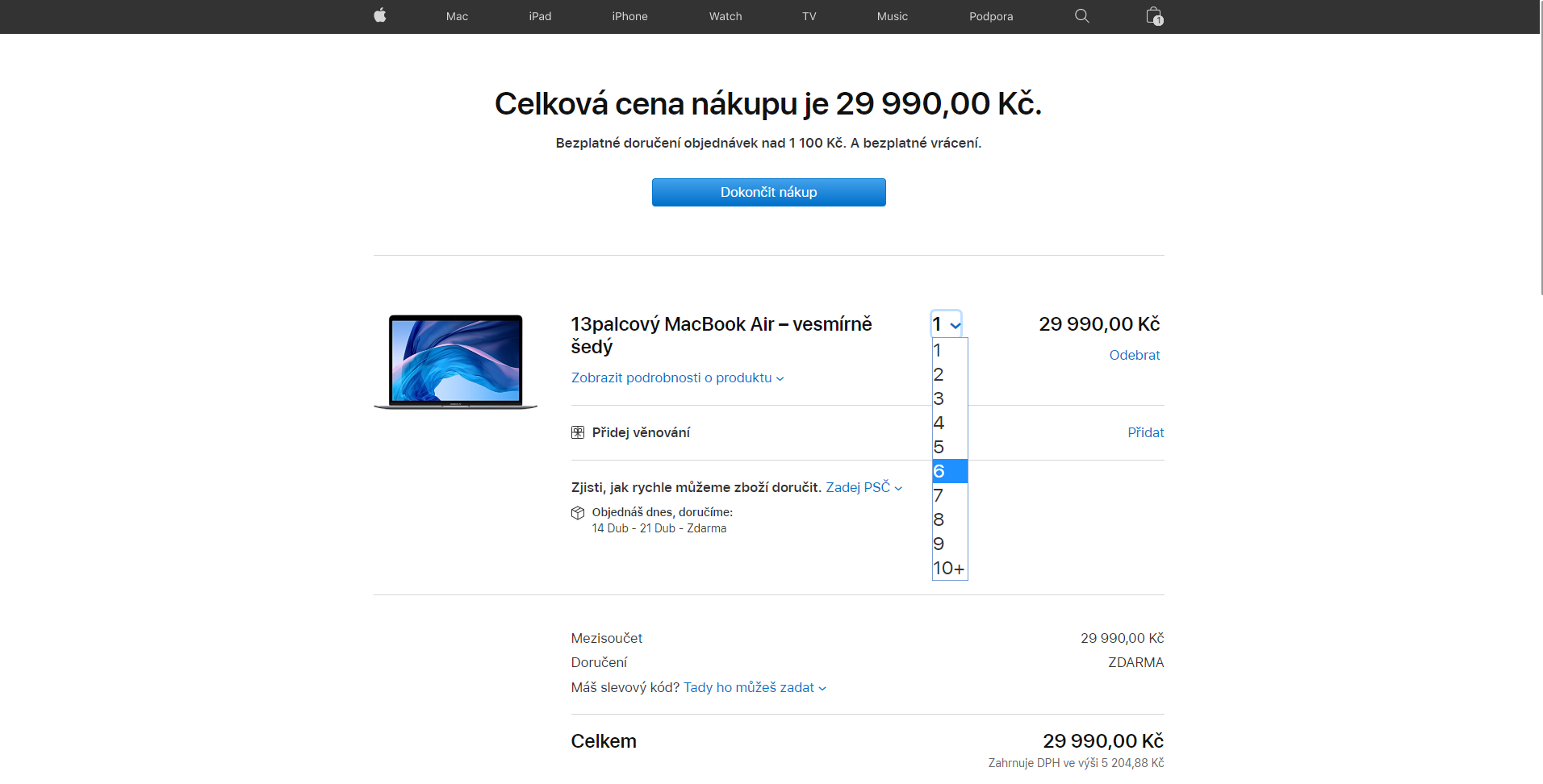This screenshot has height=784, width=1543.
Task: Click the 'Zahrnuje DPH ve výši 5 204,88 Kč' note
Action: pos(1076,763)
